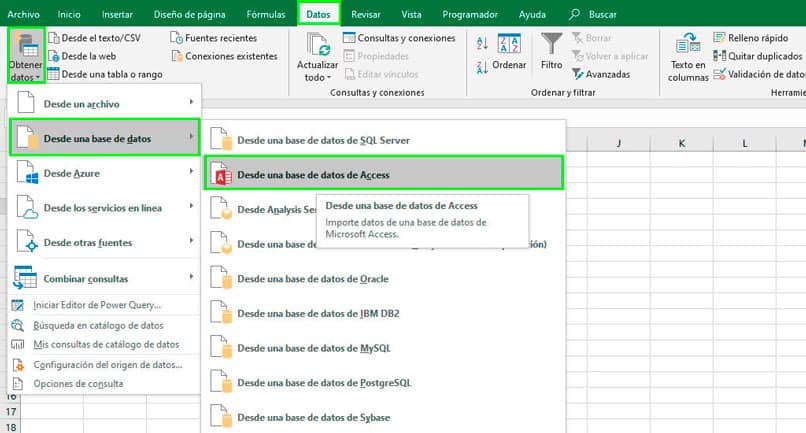The image size is (806, 433).
Task: Select Desde una base de datos de SQL Server
Action: (384, 140)
